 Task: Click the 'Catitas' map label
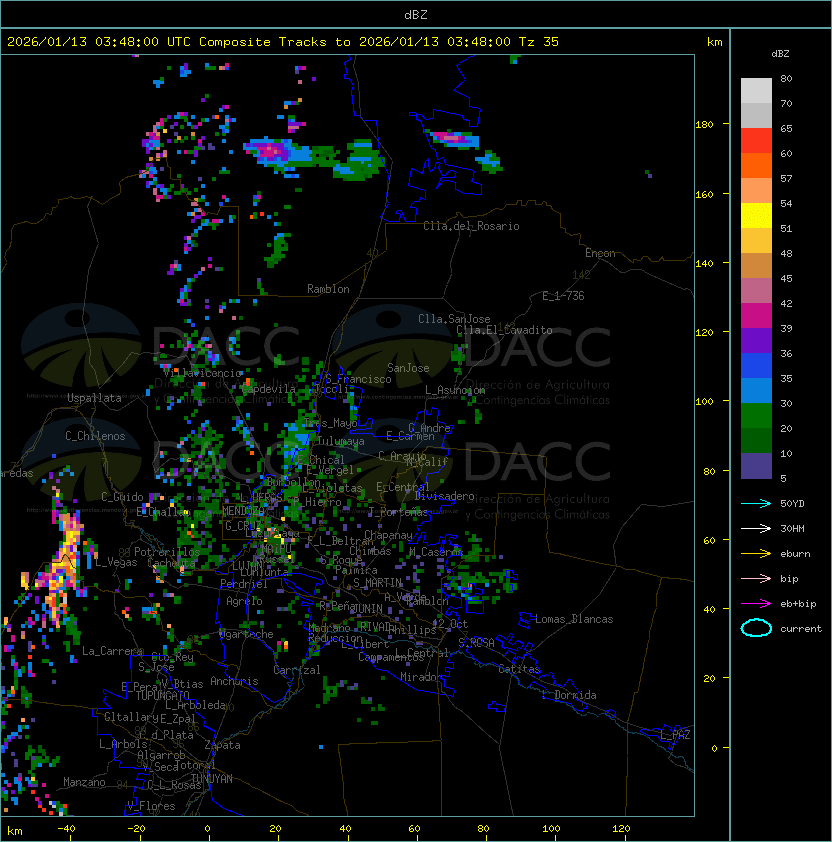coord(519,669)
